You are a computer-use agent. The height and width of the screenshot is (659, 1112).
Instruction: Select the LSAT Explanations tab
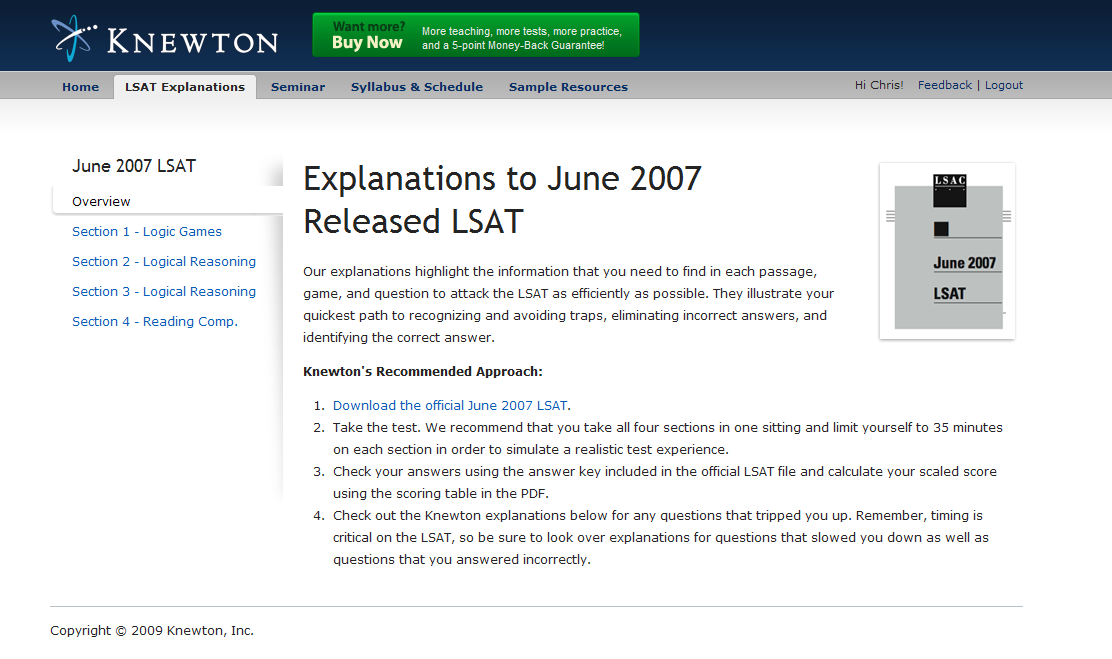[x=185, y=87]
